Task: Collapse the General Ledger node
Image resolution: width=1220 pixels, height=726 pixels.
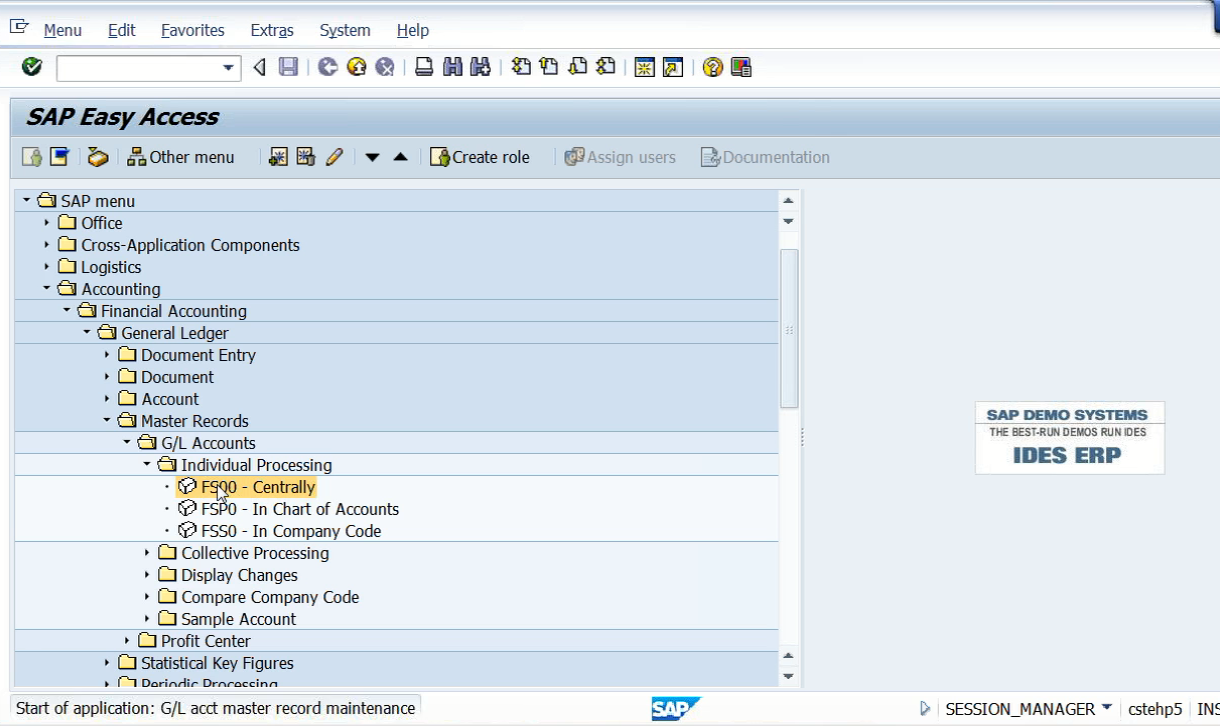Action: click(x=86, y=333)
